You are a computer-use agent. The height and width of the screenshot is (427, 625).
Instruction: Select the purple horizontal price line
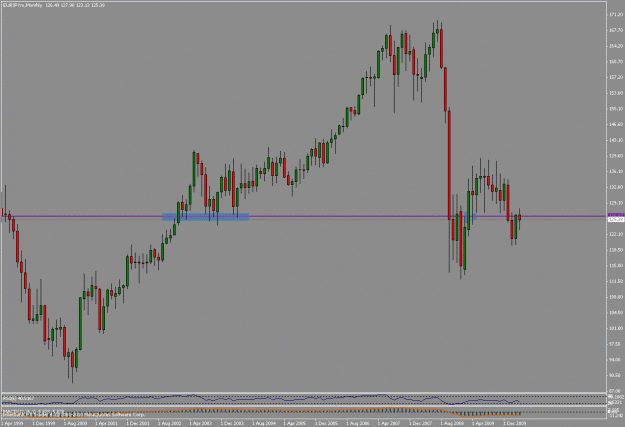click(x=303, y=216)
